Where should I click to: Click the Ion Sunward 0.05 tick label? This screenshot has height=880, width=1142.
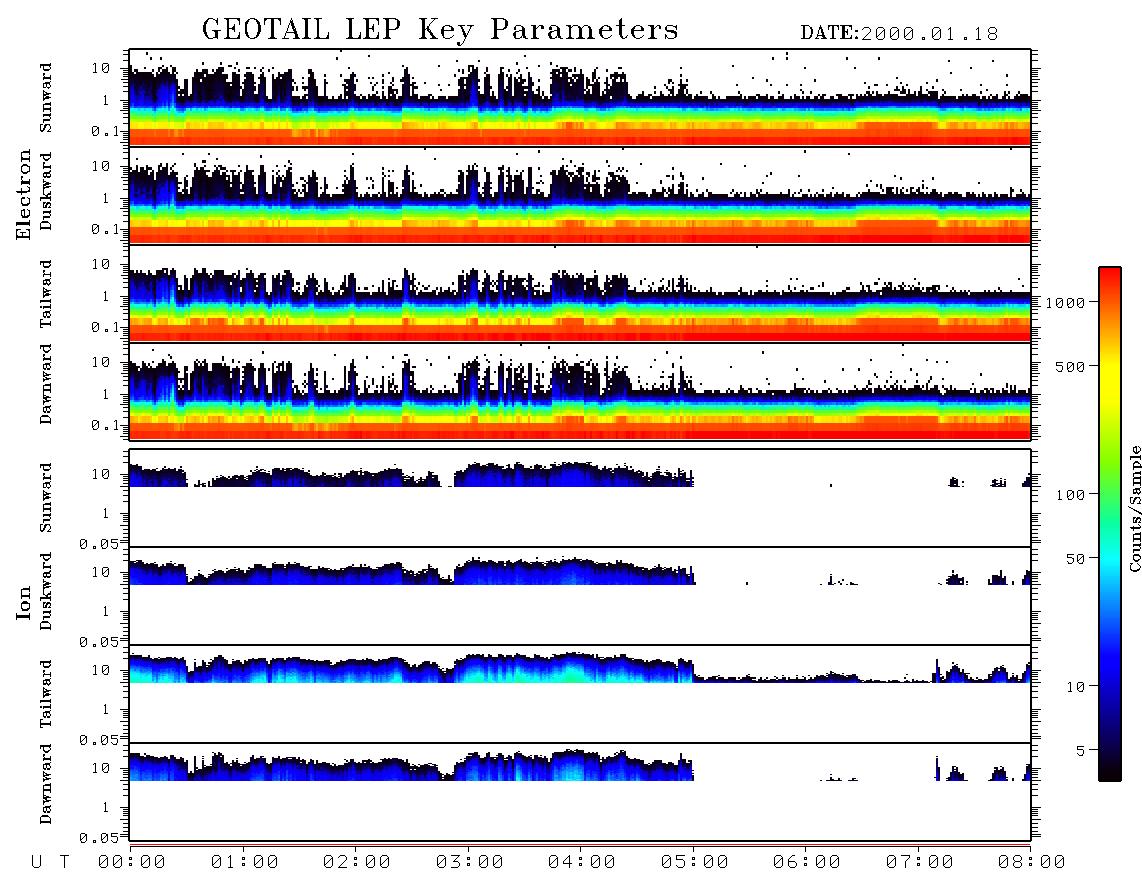tap(101, 544)
